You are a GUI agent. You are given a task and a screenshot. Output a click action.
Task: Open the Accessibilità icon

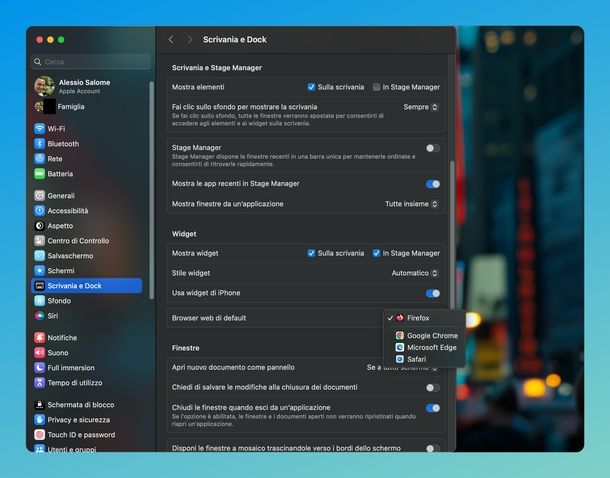coord(39,210)
